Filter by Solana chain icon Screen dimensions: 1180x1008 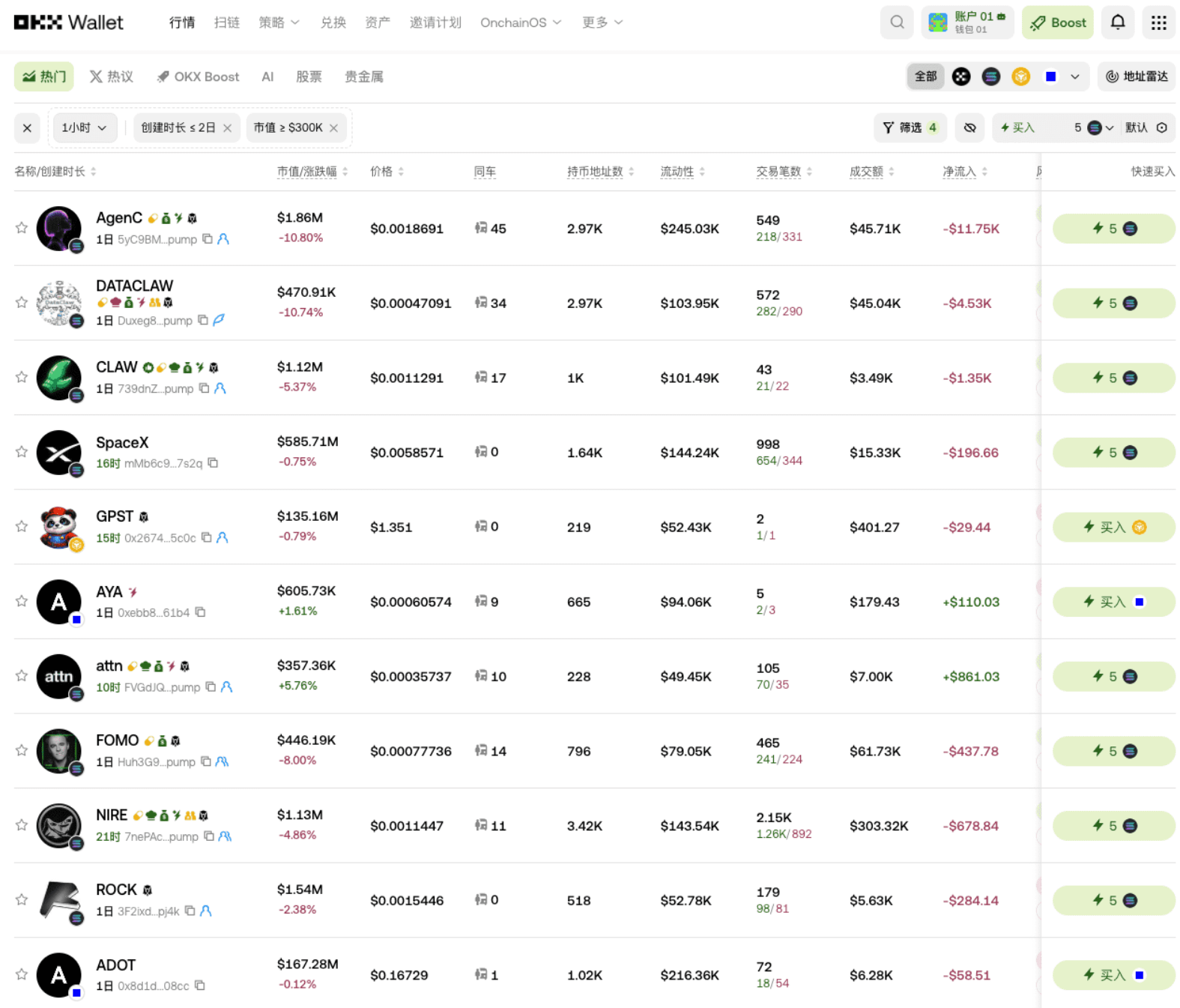coord(990,76)
